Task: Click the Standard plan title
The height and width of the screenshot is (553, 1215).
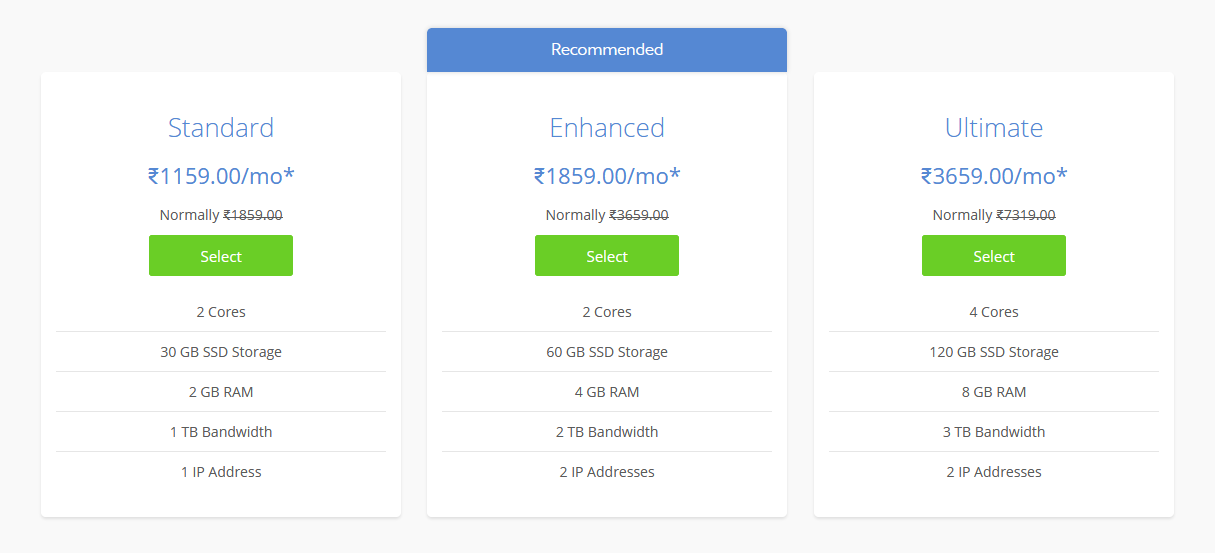Action: point(221,128)
